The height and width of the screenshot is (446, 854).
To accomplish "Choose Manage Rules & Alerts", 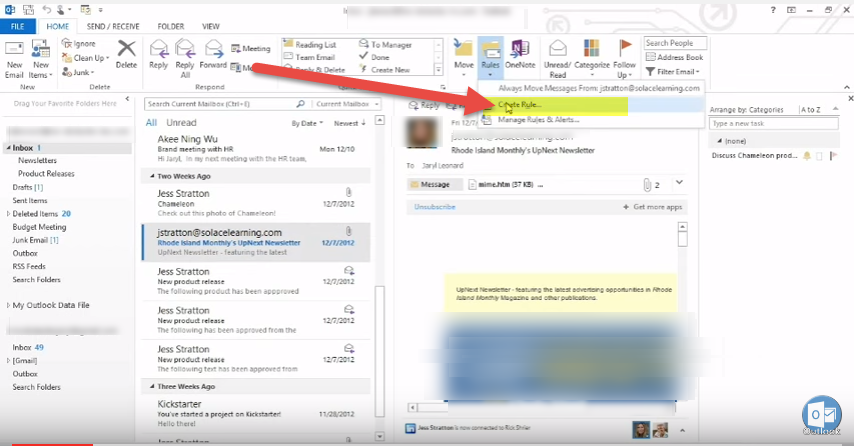I will [538, 120].
